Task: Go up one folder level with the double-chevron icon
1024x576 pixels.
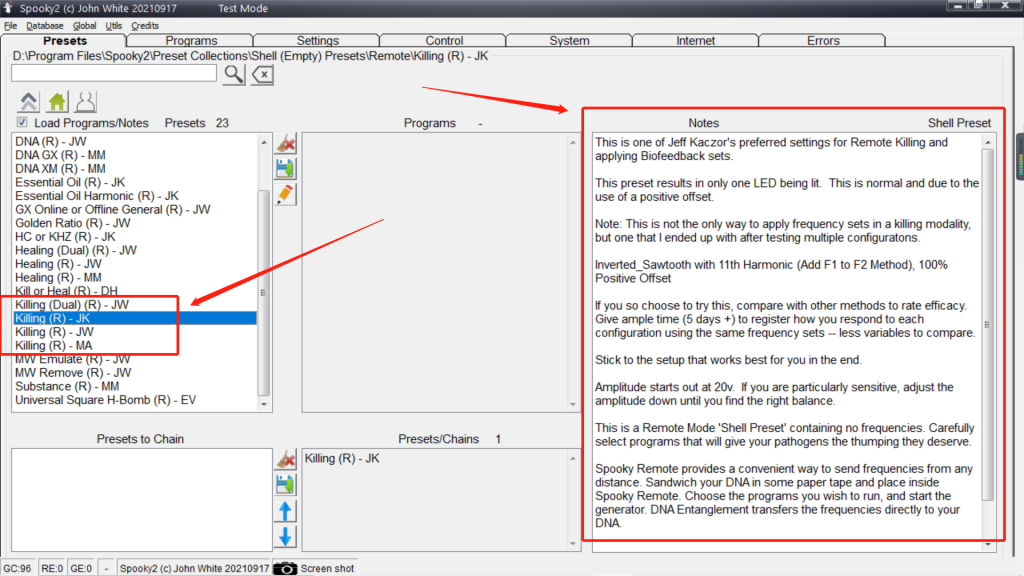Action: tap(29, 101)
